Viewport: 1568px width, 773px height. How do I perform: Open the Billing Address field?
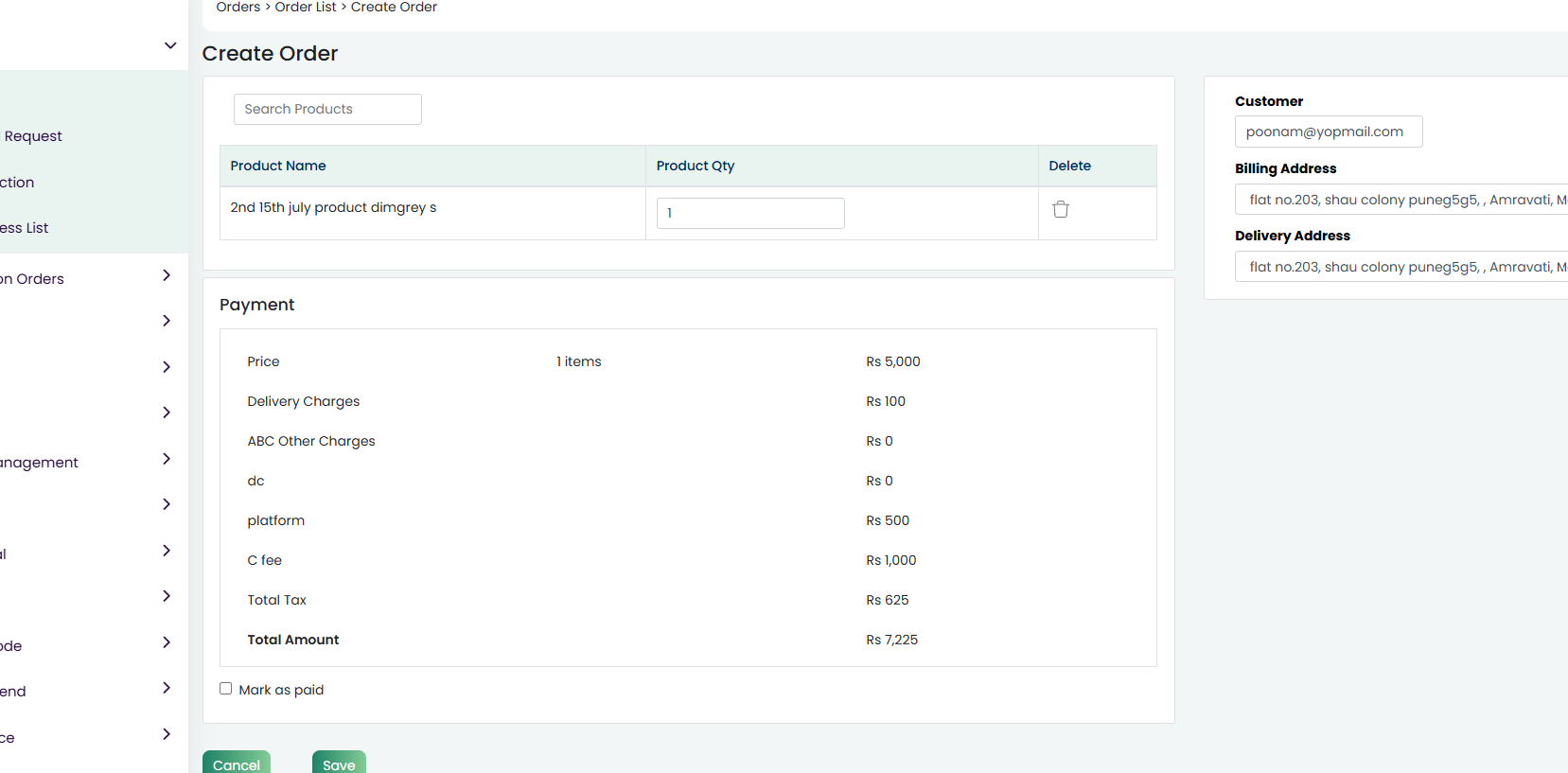tap(1401, 200)
